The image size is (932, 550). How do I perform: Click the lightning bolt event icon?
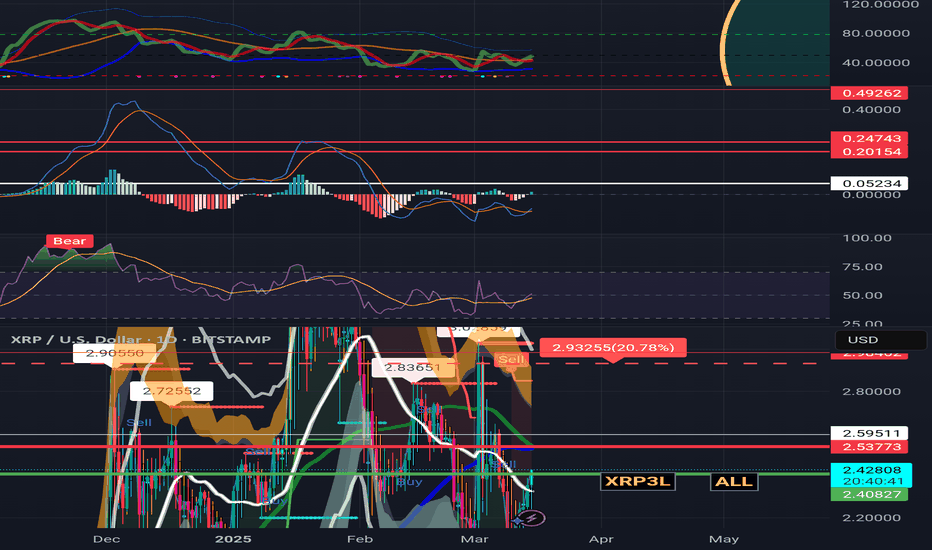(x=533, y=518)
